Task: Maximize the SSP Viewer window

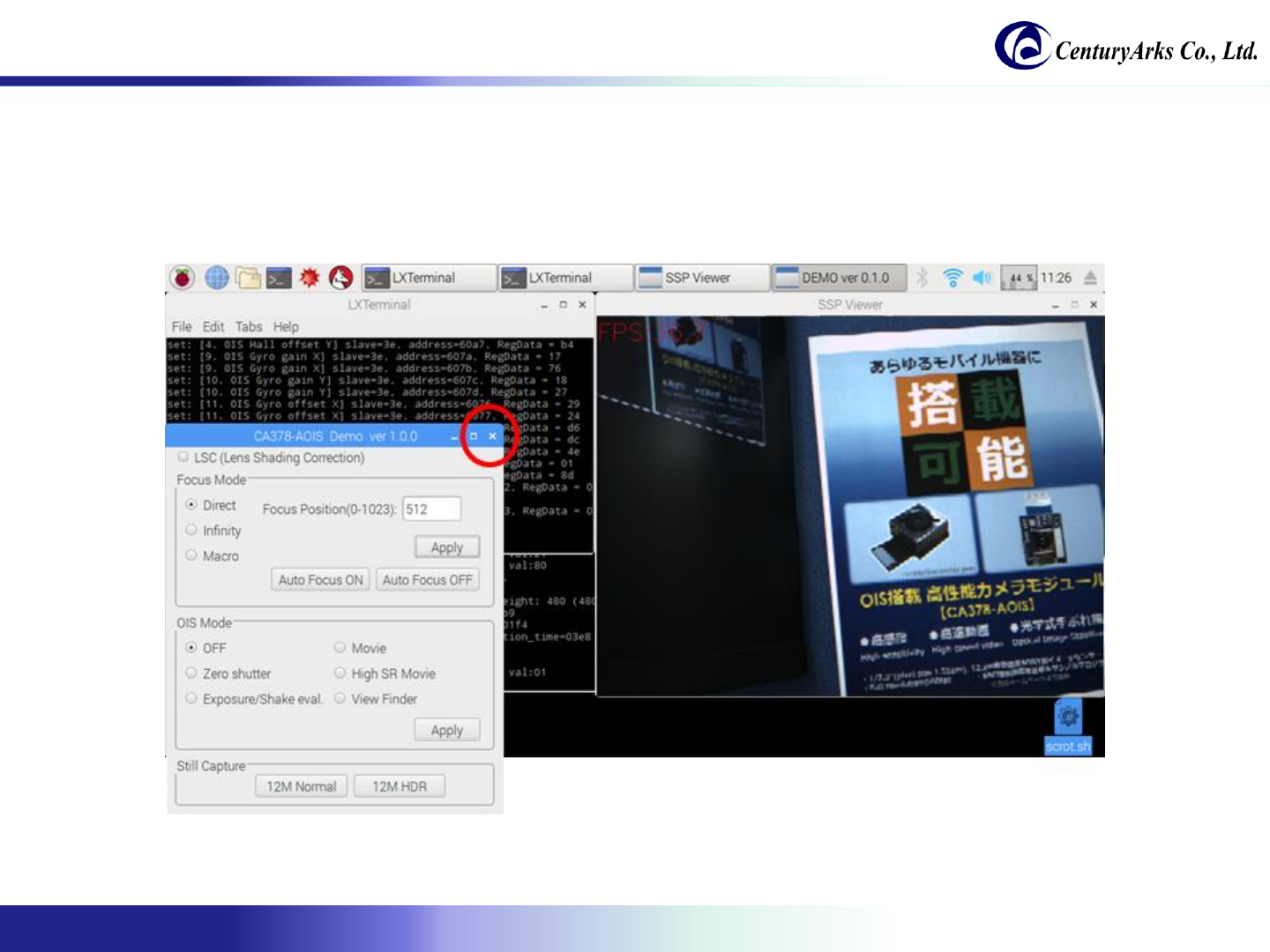Action: pos(1074,305)
